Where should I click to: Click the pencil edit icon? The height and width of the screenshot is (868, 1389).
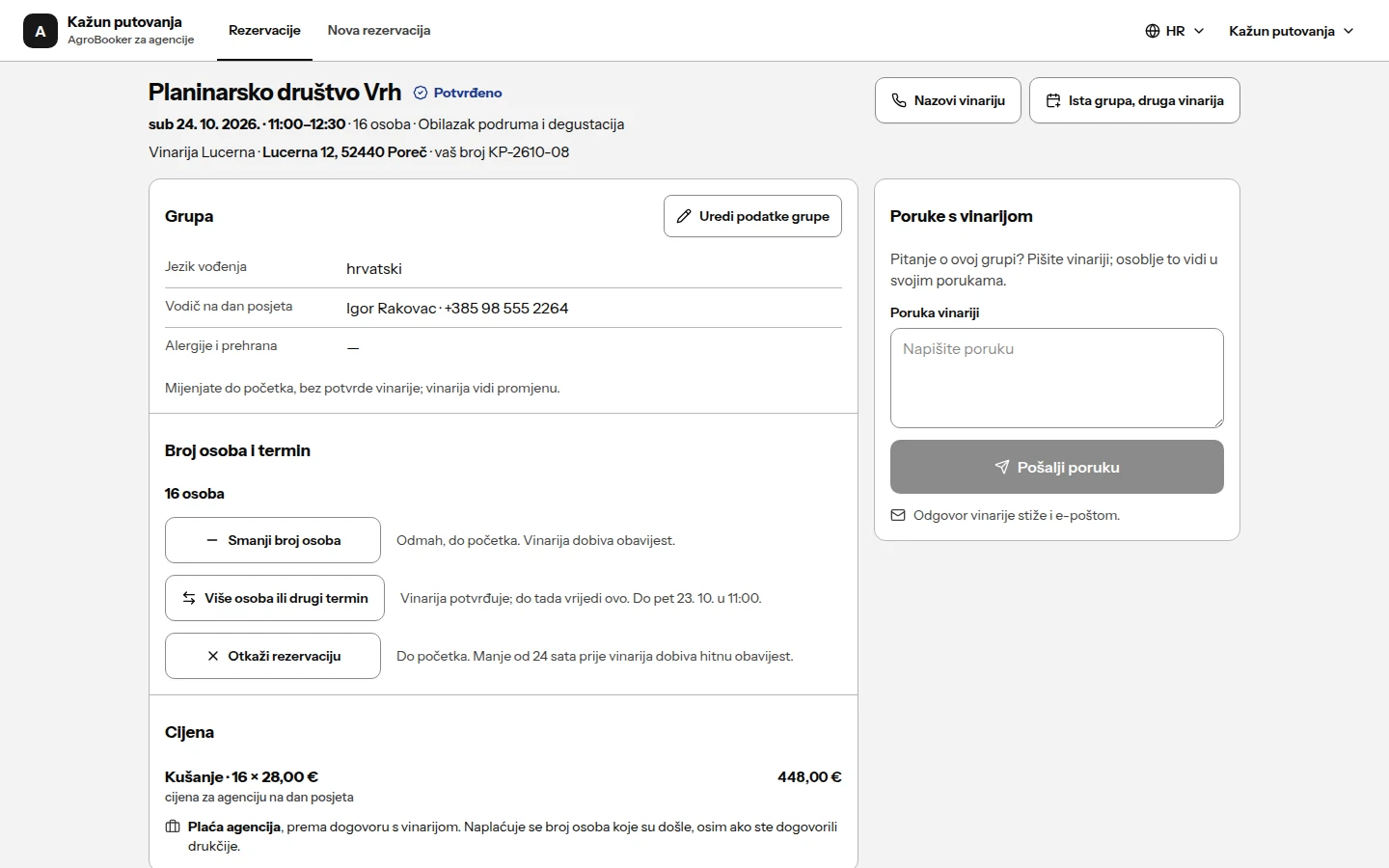pyautogui.click(x=684, y=216)
